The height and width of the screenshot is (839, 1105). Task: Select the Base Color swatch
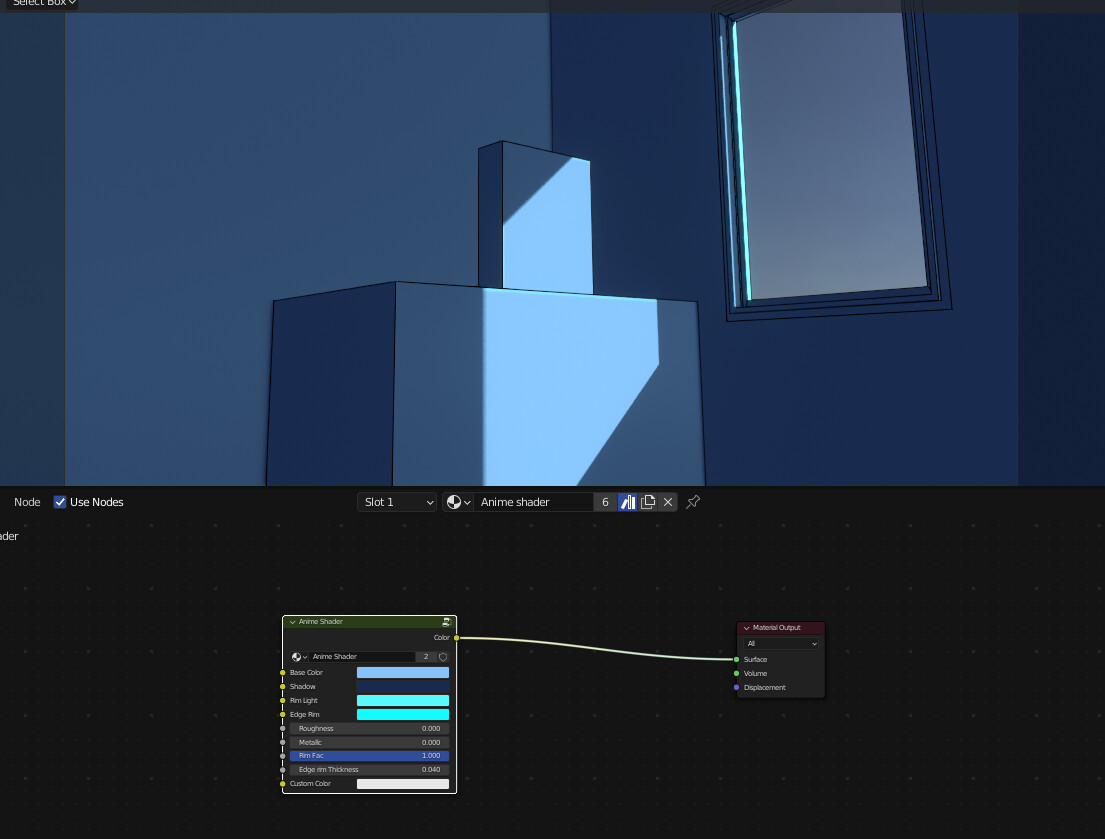(402, 672)
